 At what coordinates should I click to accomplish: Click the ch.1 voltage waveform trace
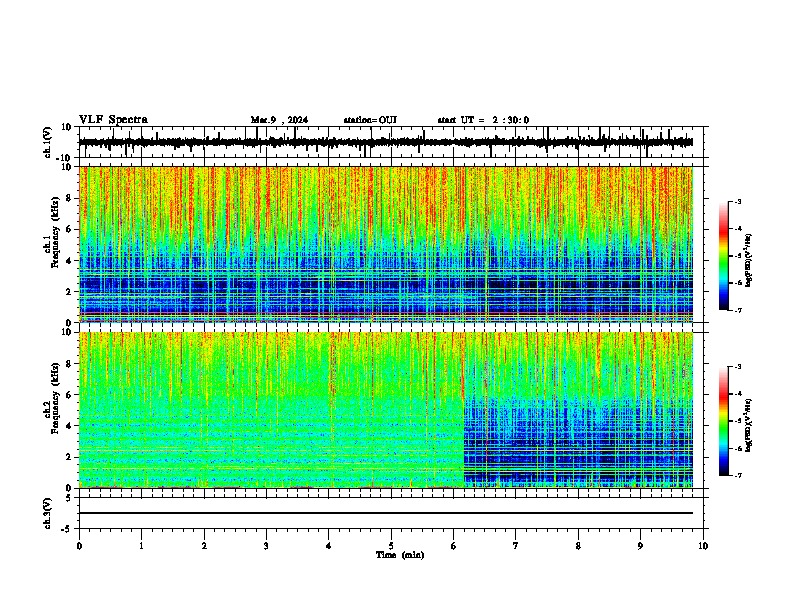(x=386, y=142)
